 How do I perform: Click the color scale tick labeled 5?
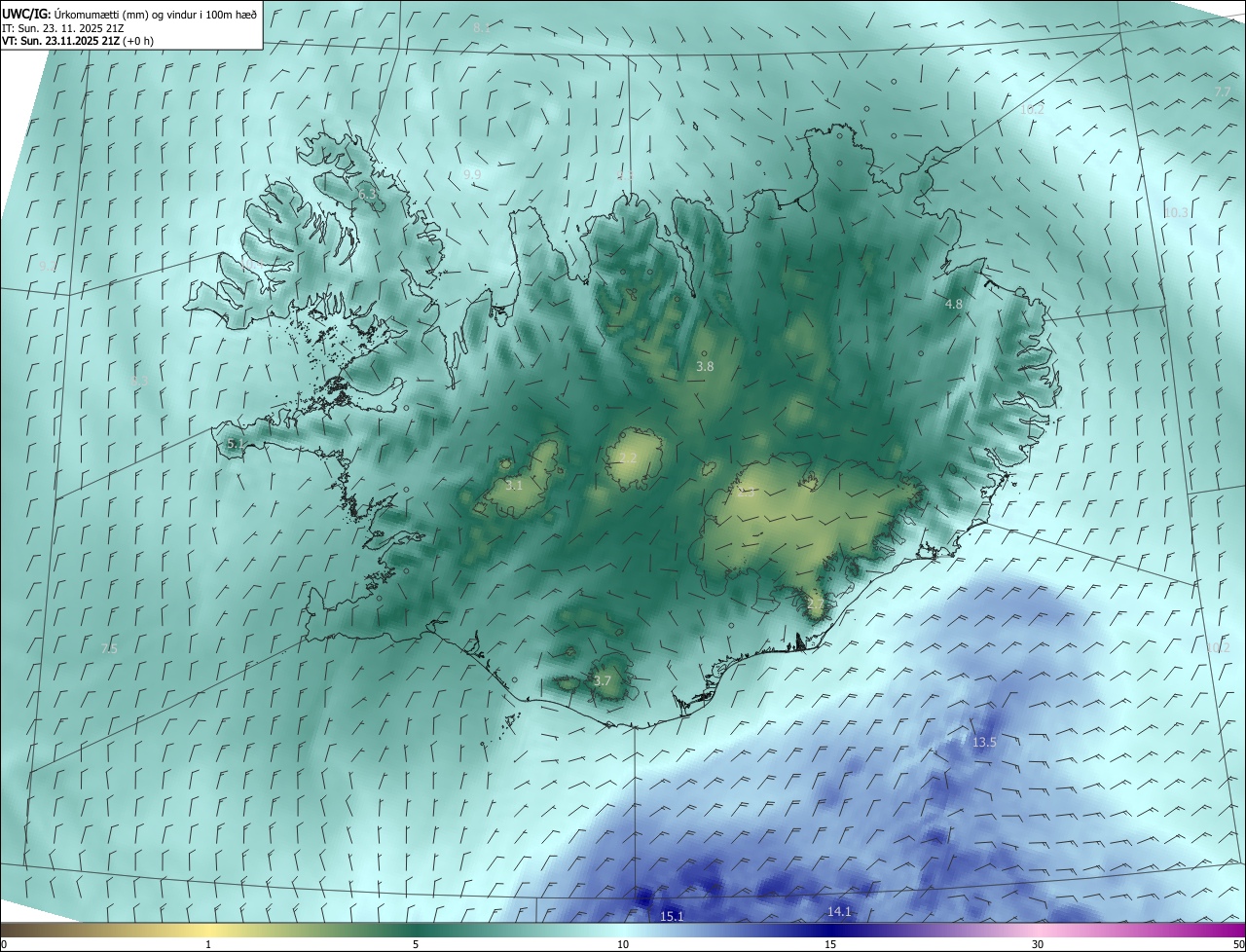(416, 945)
